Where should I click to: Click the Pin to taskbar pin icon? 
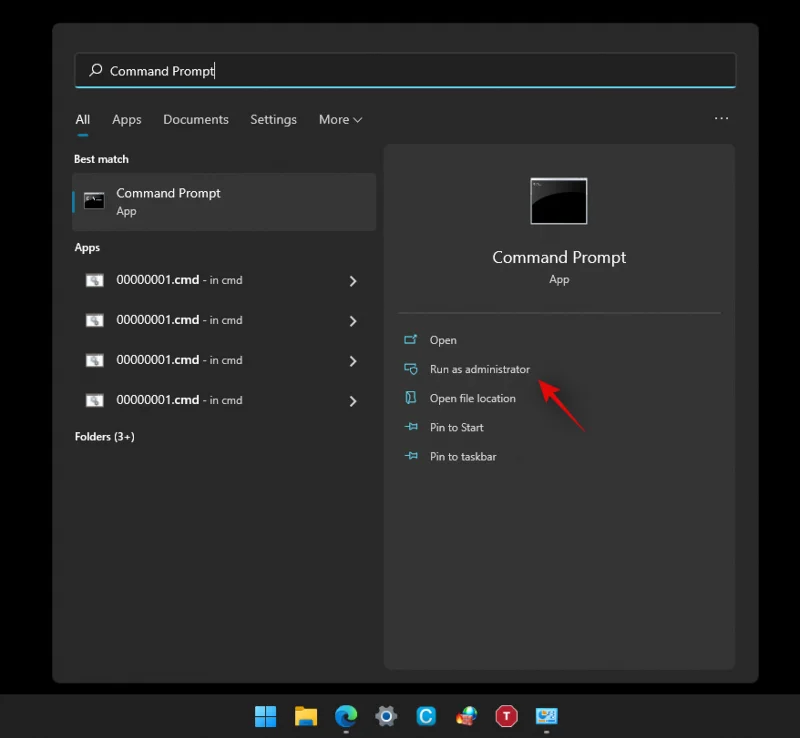coord(411,456)
